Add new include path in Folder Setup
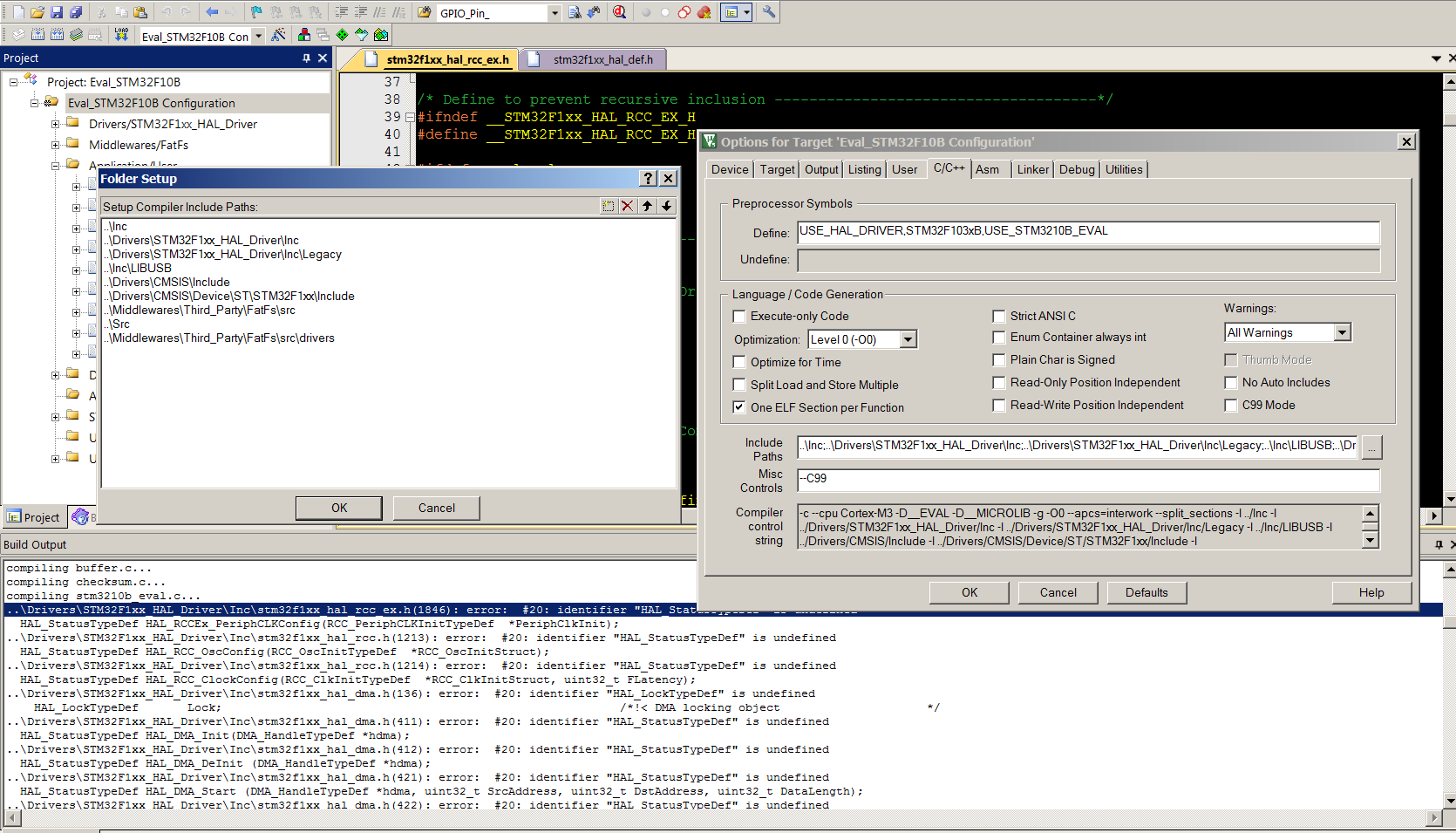The height and width of the screenshot is (833, 1456). tap(608, 206)
